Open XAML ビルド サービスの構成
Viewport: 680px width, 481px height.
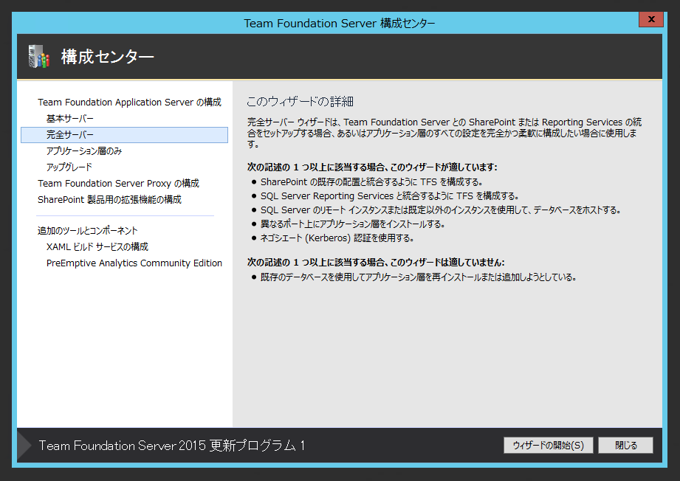pos(97,247)
